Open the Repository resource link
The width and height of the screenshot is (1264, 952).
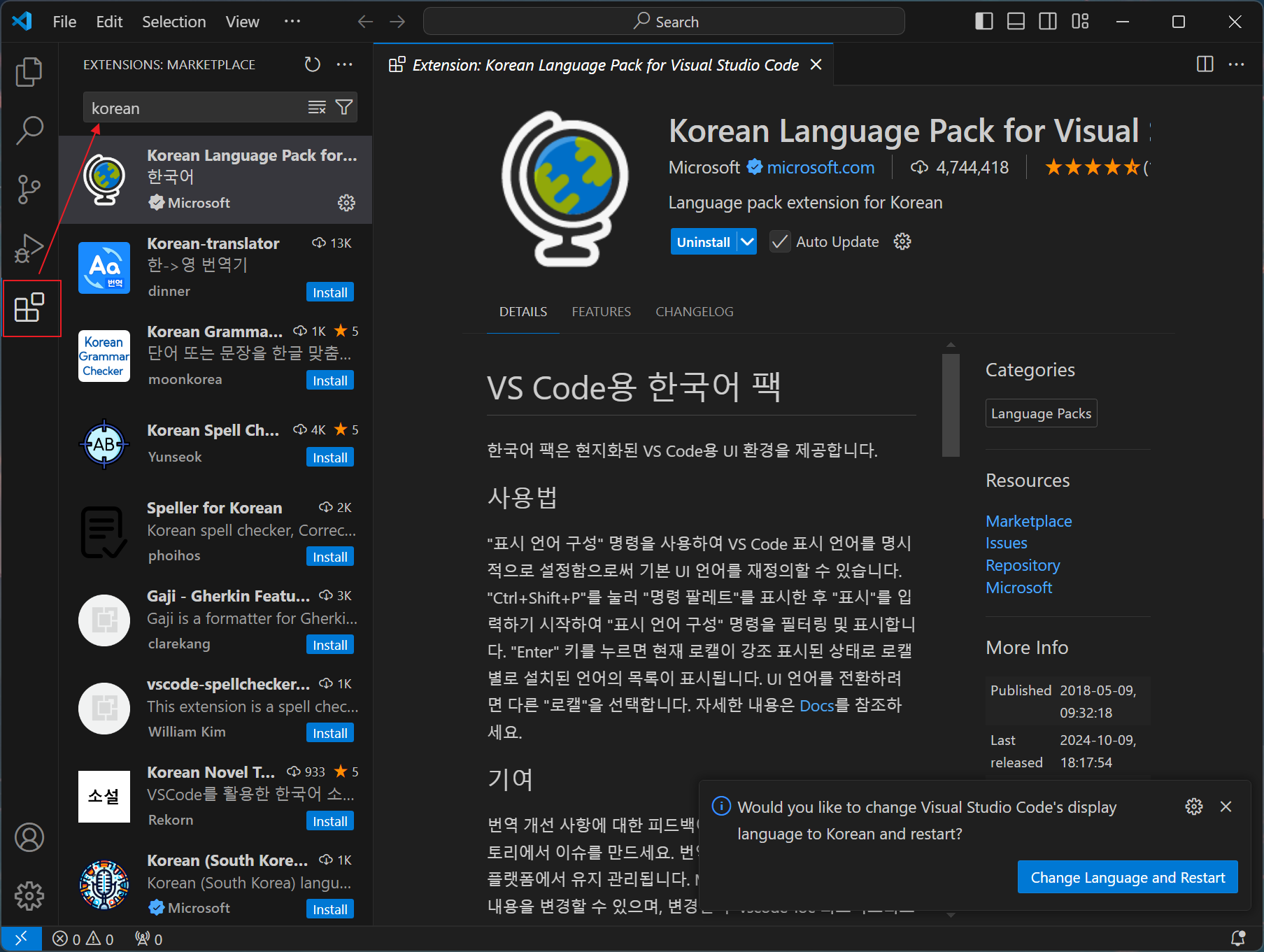pyautogui.click(x=1023, y=565)
